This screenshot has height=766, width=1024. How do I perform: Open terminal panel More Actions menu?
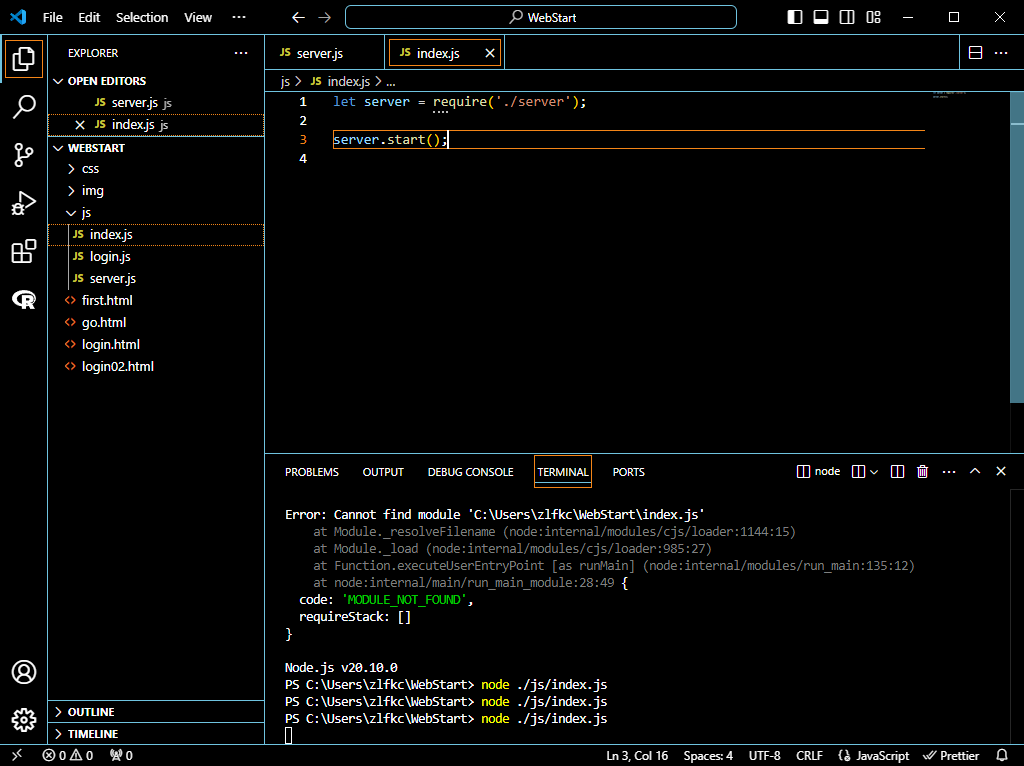949,471
